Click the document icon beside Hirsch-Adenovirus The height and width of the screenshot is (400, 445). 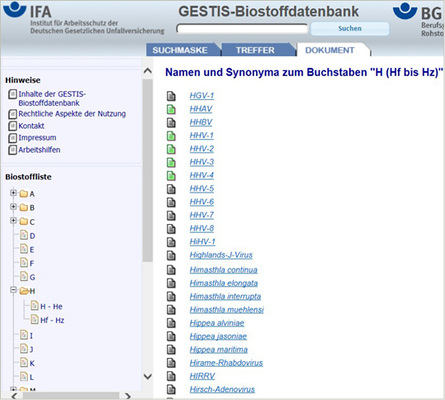pos(171,390)
